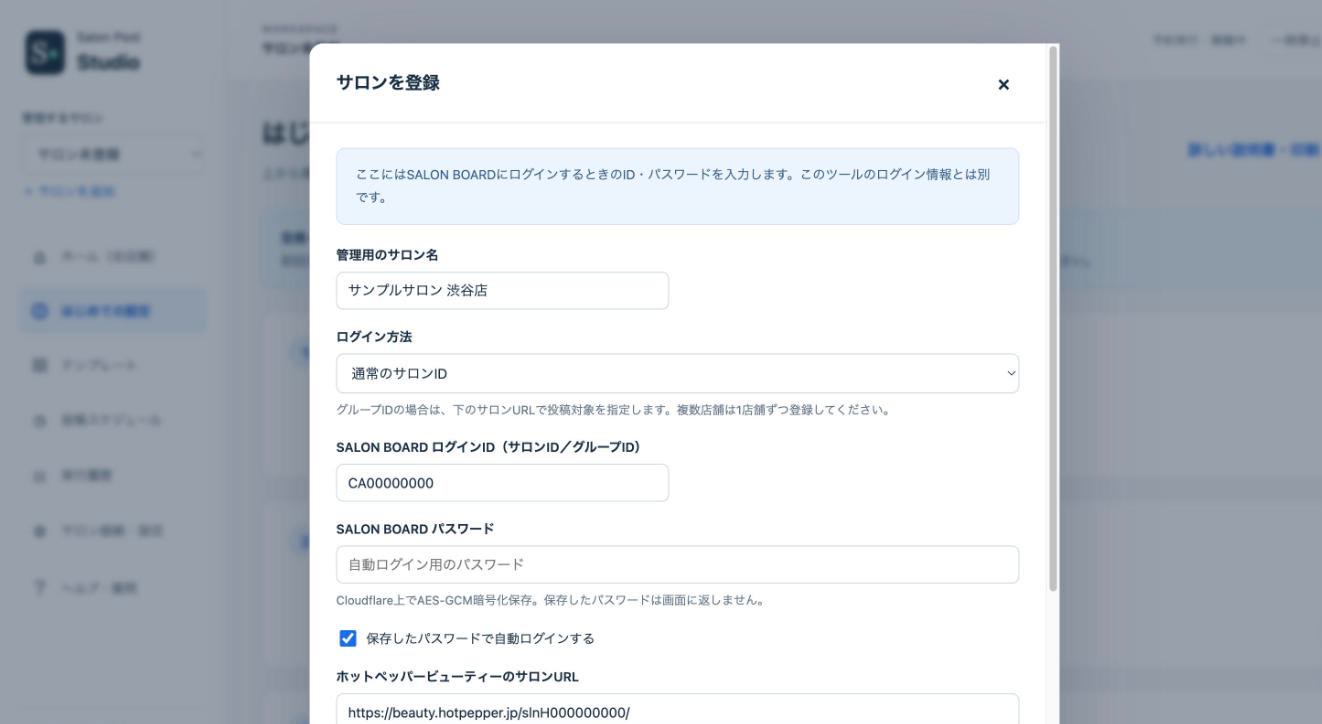Viewport: 1322px width, 724px height.
Task: Open the ログイン方法 dropdown showing 通常のサロンID
Action: (x=677, y=373)
